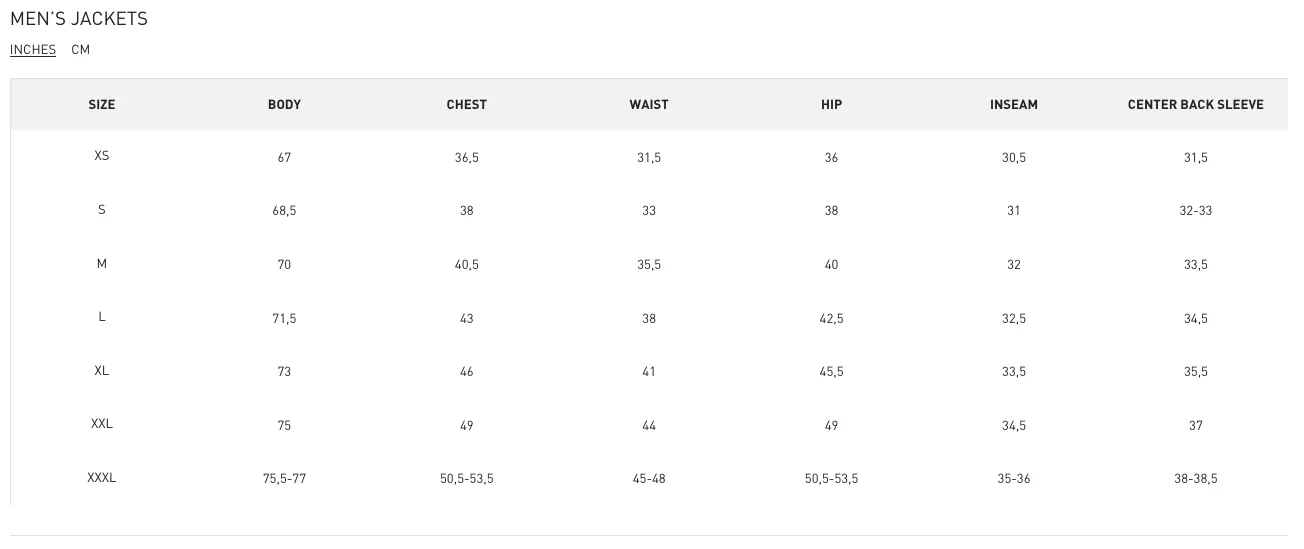Viewport: 1304px width, 549px height.
Task: Click the HIP column header
Action: (x=831, y=105)
